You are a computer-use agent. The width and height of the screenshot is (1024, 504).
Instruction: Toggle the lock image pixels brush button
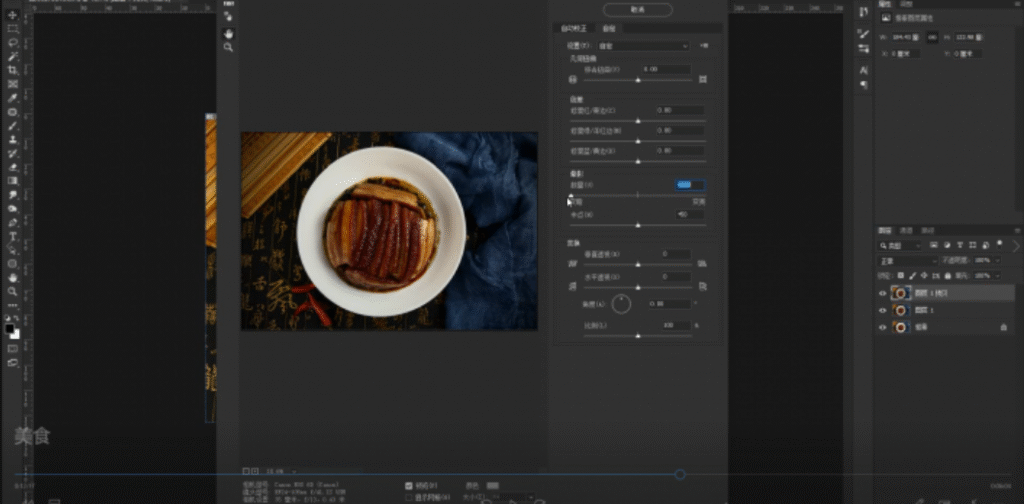pos(913,276)
